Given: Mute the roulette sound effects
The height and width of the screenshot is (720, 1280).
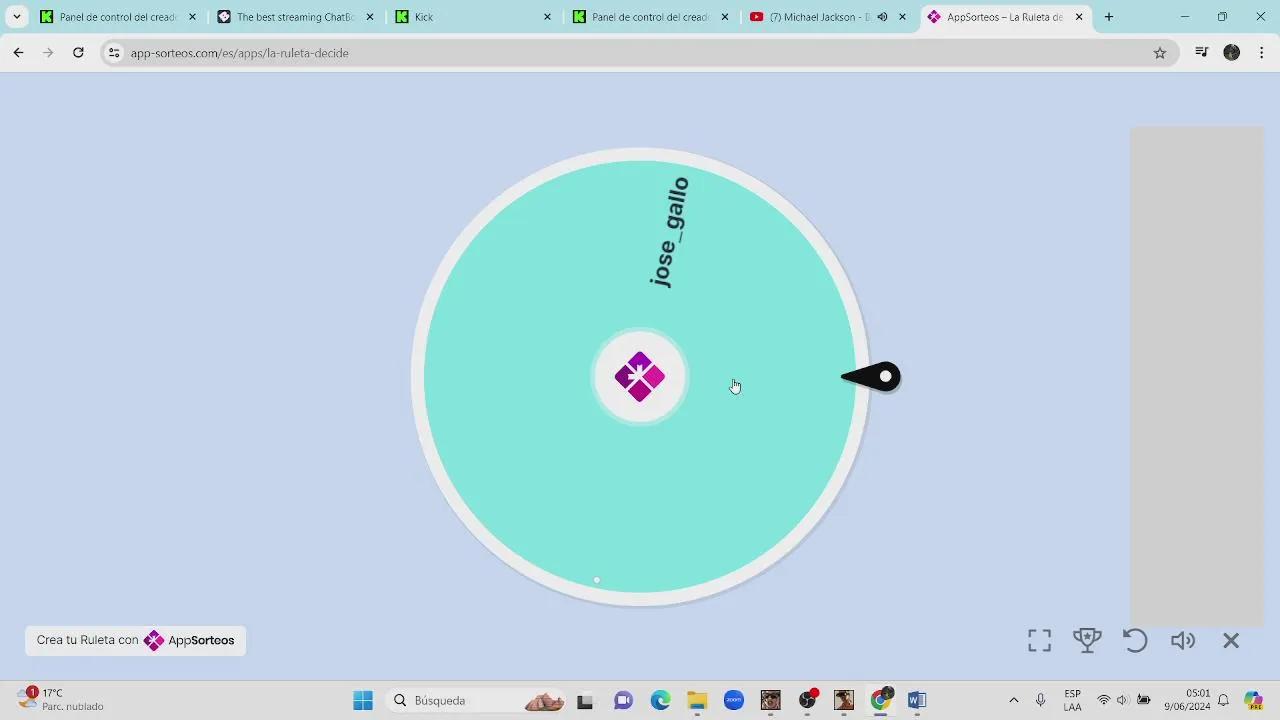Looking at the screenshot, I should coord(1183,641).
